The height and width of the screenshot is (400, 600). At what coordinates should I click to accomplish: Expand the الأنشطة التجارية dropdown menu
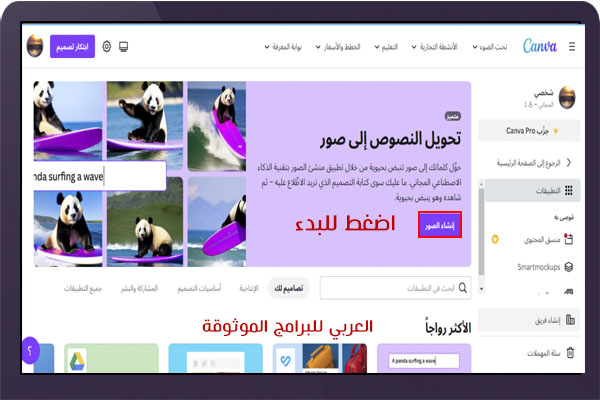click(434, 47)
